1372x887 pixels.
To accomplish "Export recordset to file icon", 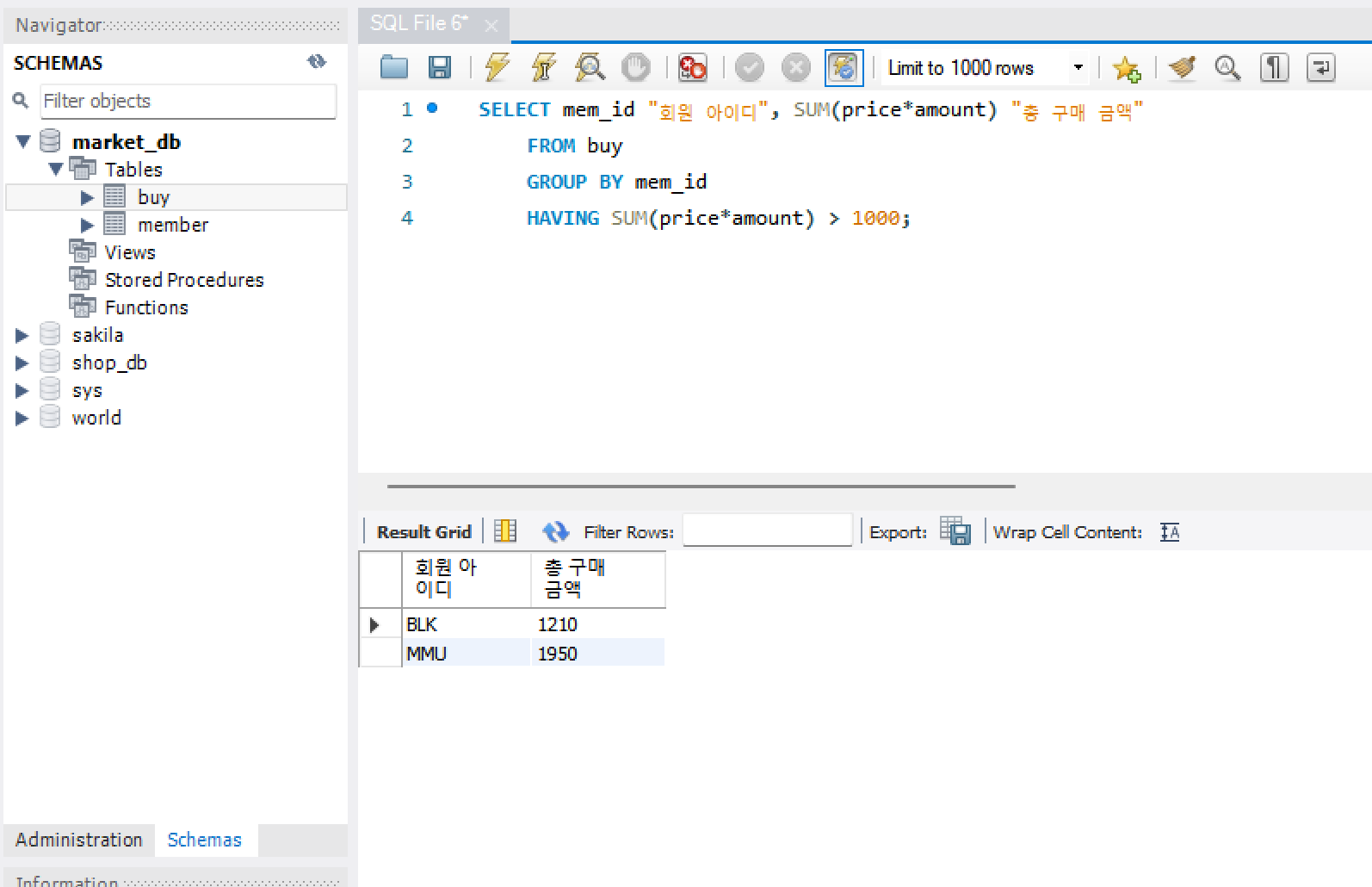I will (955, 530).
